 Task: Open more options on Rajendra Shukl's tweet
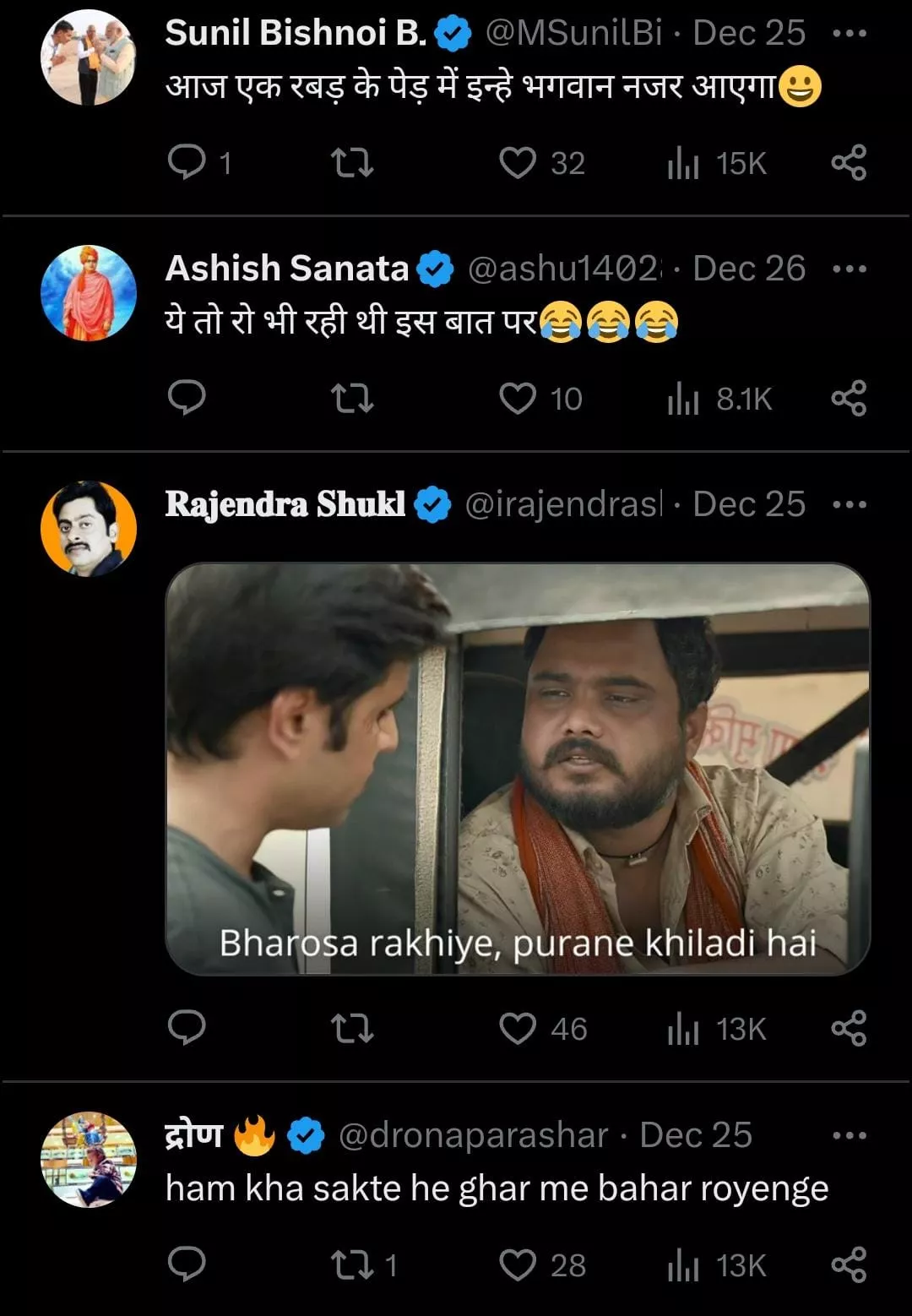pos(849,504)
